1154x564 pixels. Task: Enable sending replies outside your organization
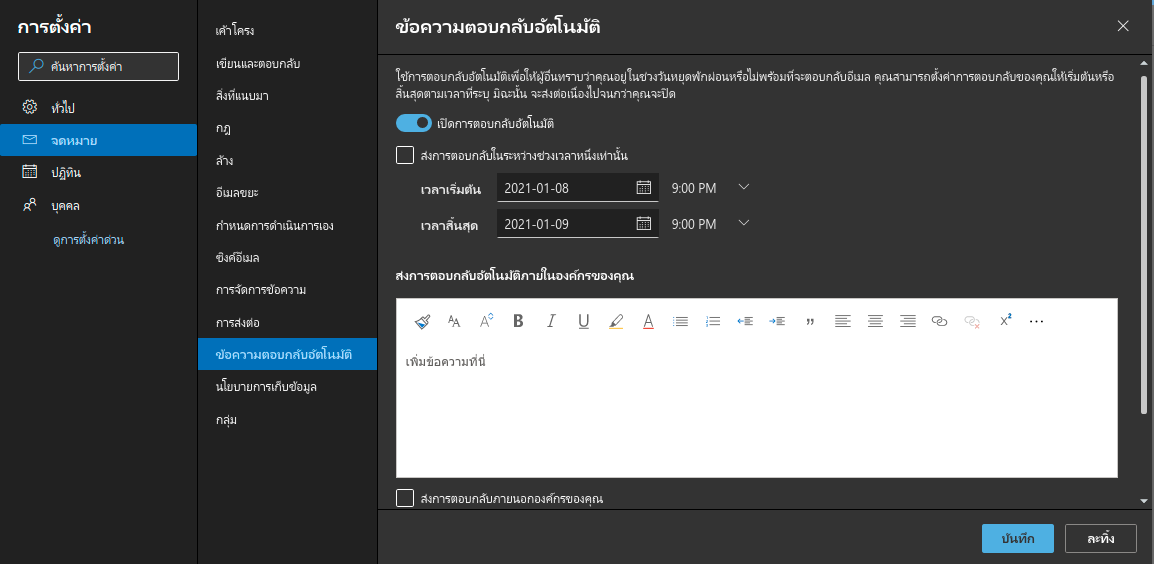coord(405,498)
